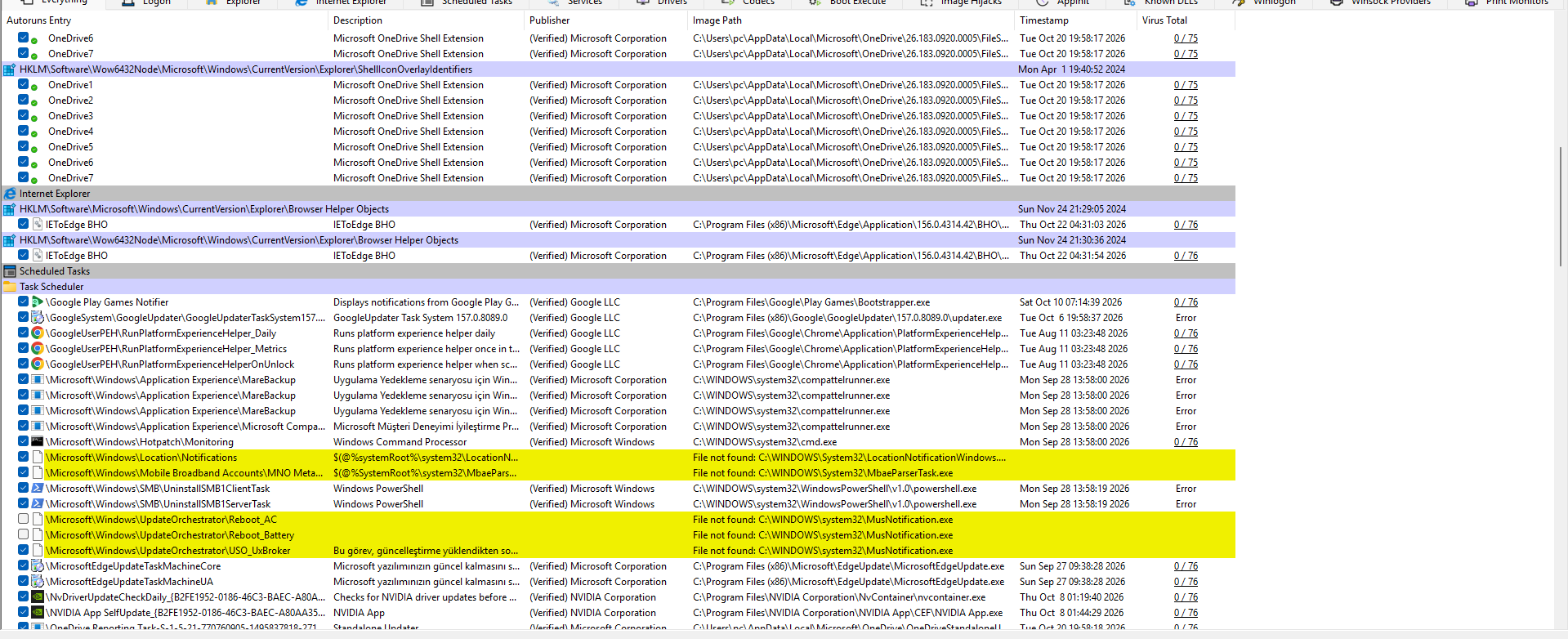Click the 'Sat Oct 10 07:14:39 2026' timestamp

click(x=1070, y=302)
